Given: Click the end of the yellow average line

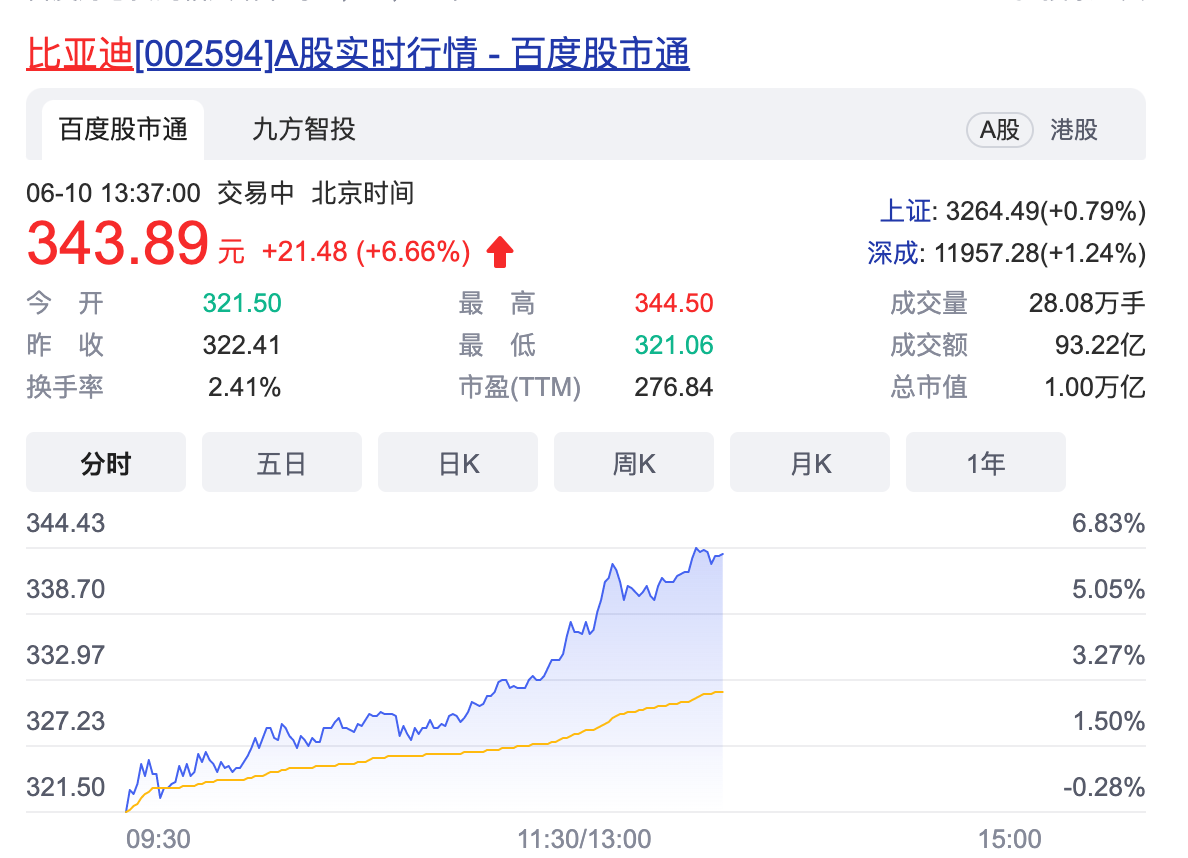Looking at the screenshot, I should [722, 692].
